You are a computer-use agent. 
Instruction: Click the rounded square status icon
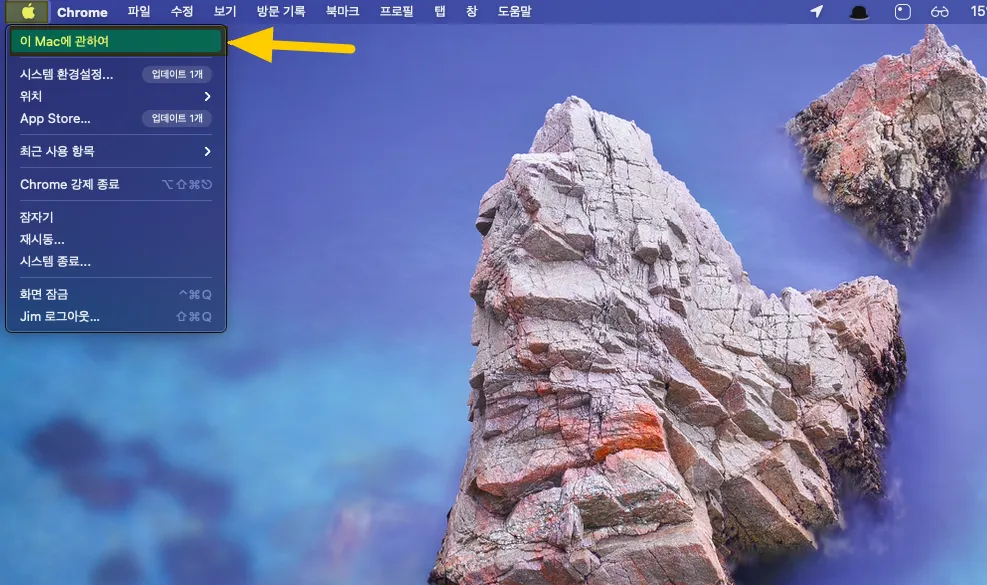tap(903, 12)
